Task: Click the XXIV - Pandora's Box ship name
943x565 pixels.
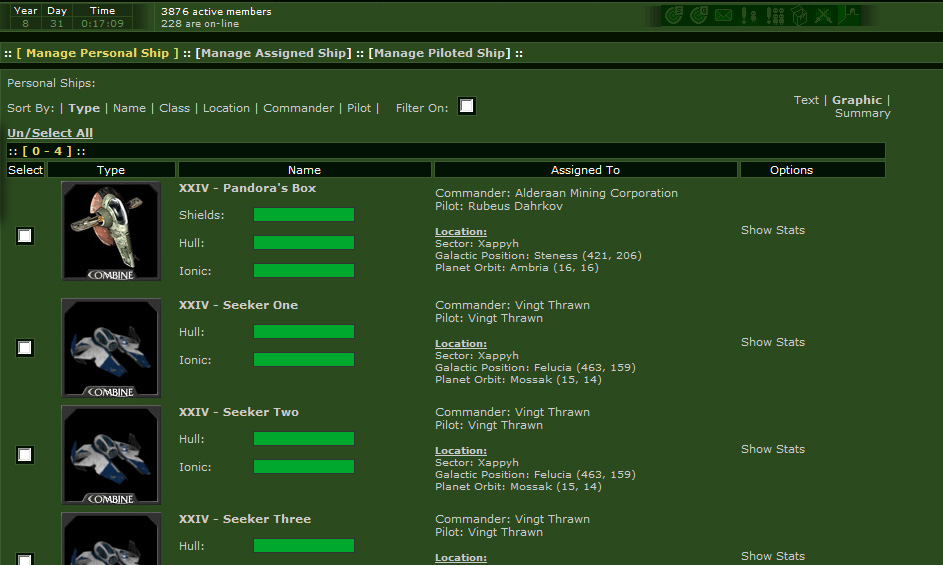Action: pyautogui.click(x=247, y=188)
